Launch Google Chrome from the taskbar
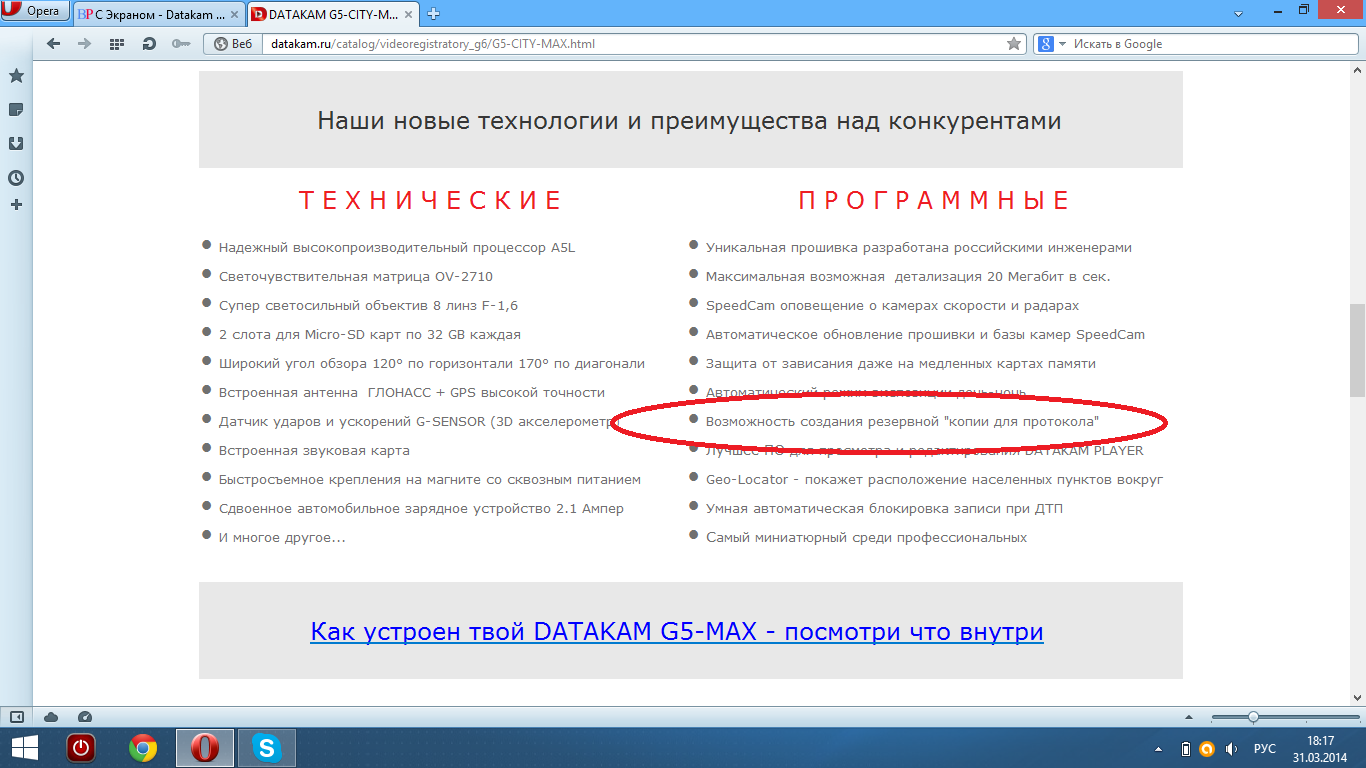The image size is (1366, 768). click(x=143, y=747)
